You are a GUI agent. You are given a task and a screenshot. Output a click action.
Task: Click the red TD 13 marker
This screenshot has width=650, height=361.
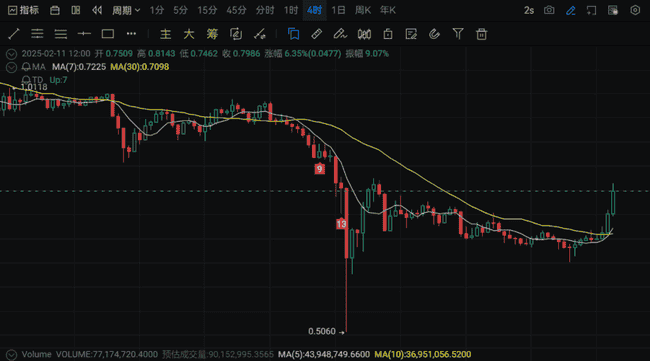pos(341,224)
